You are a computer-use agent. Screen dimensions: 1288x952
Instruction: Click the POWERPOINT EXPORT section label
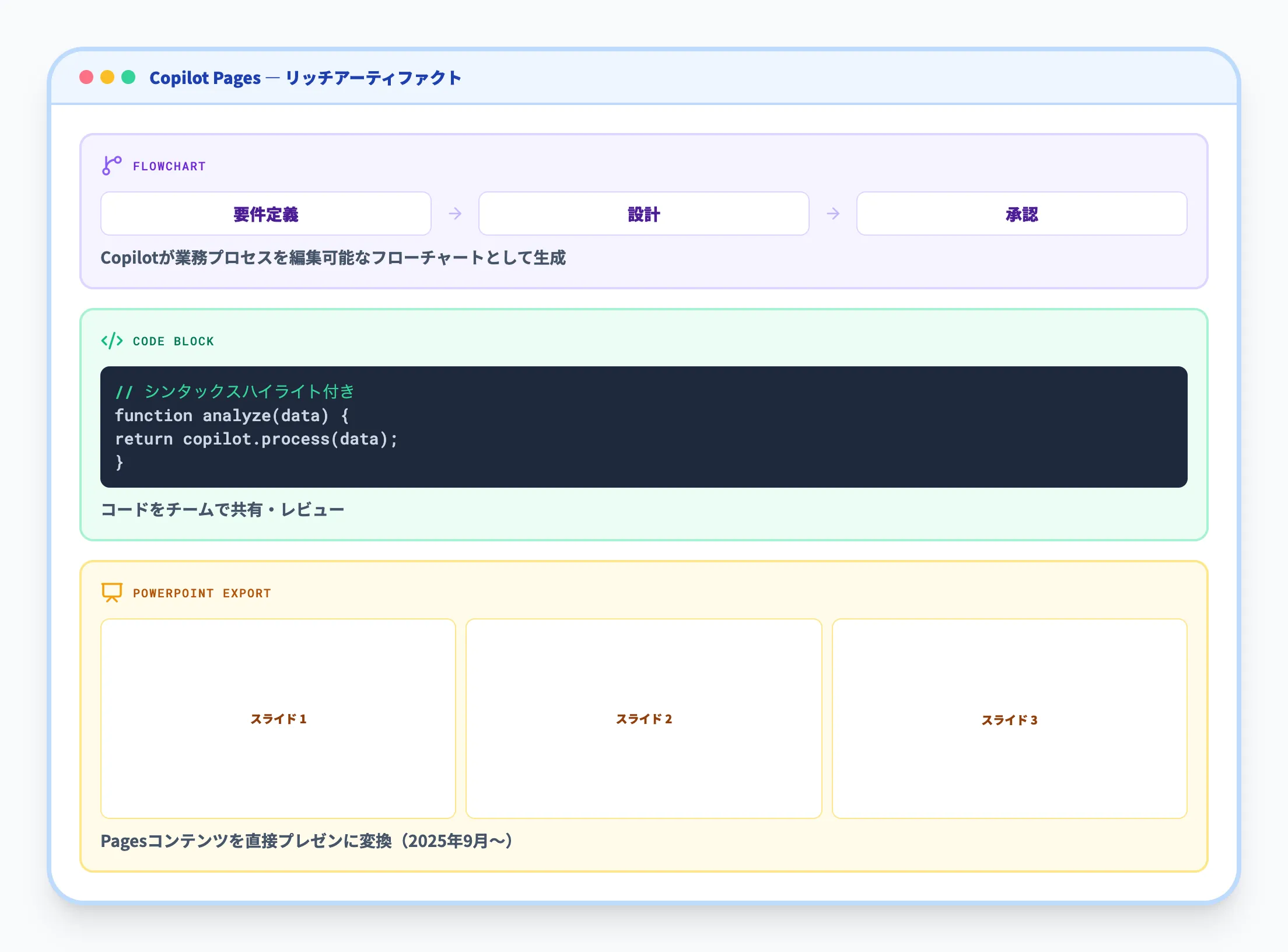pos(202,593)
